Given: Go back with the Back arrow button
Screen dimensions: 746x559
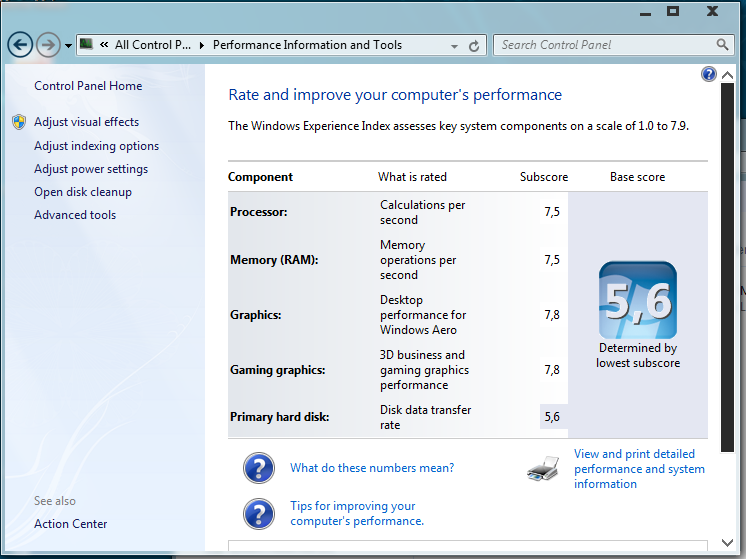Looking at the screenshot, I should [20, 45].
